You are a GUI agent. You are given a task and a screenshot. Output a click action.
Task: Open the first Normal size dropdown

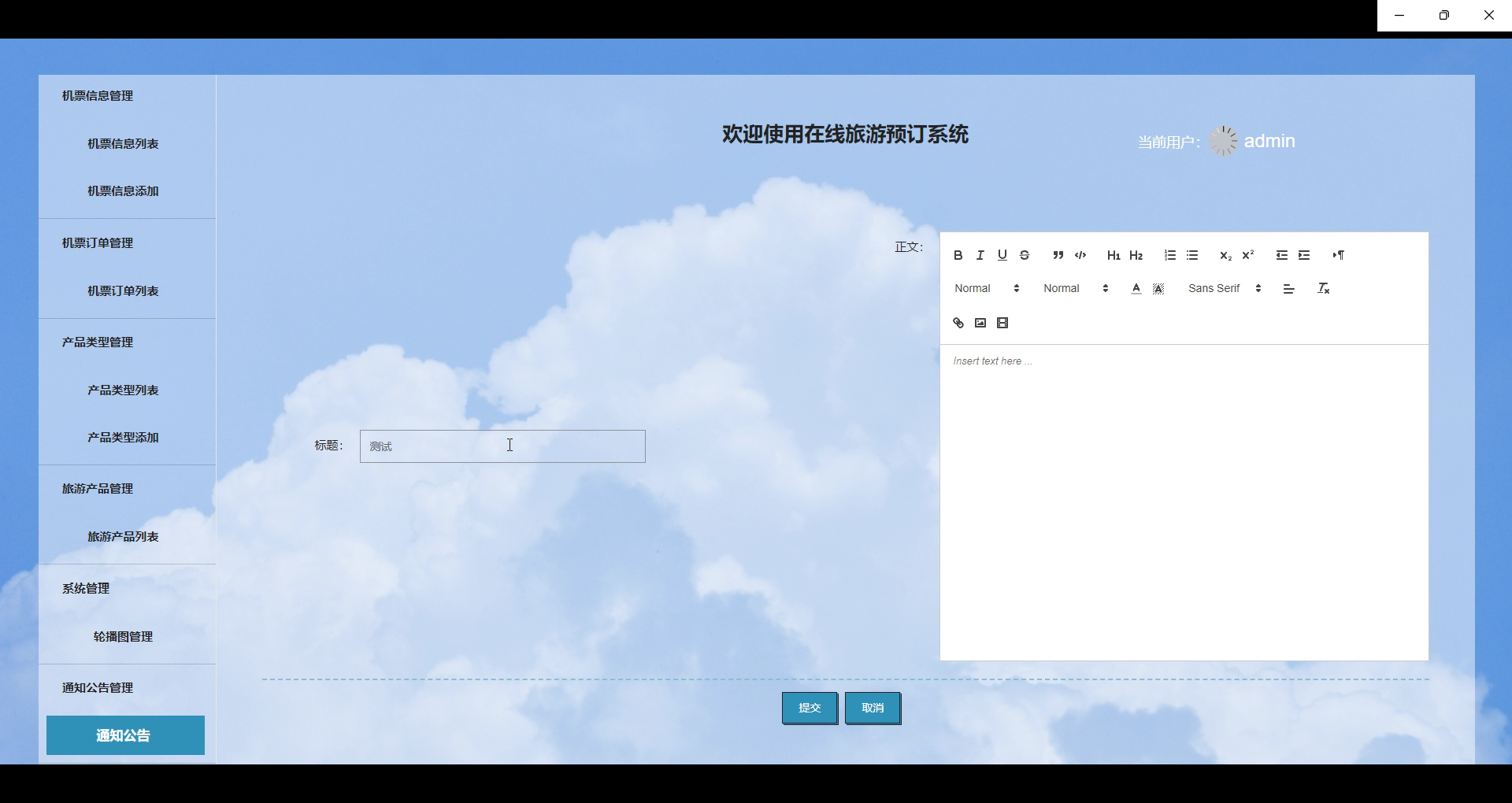point(987,289)
